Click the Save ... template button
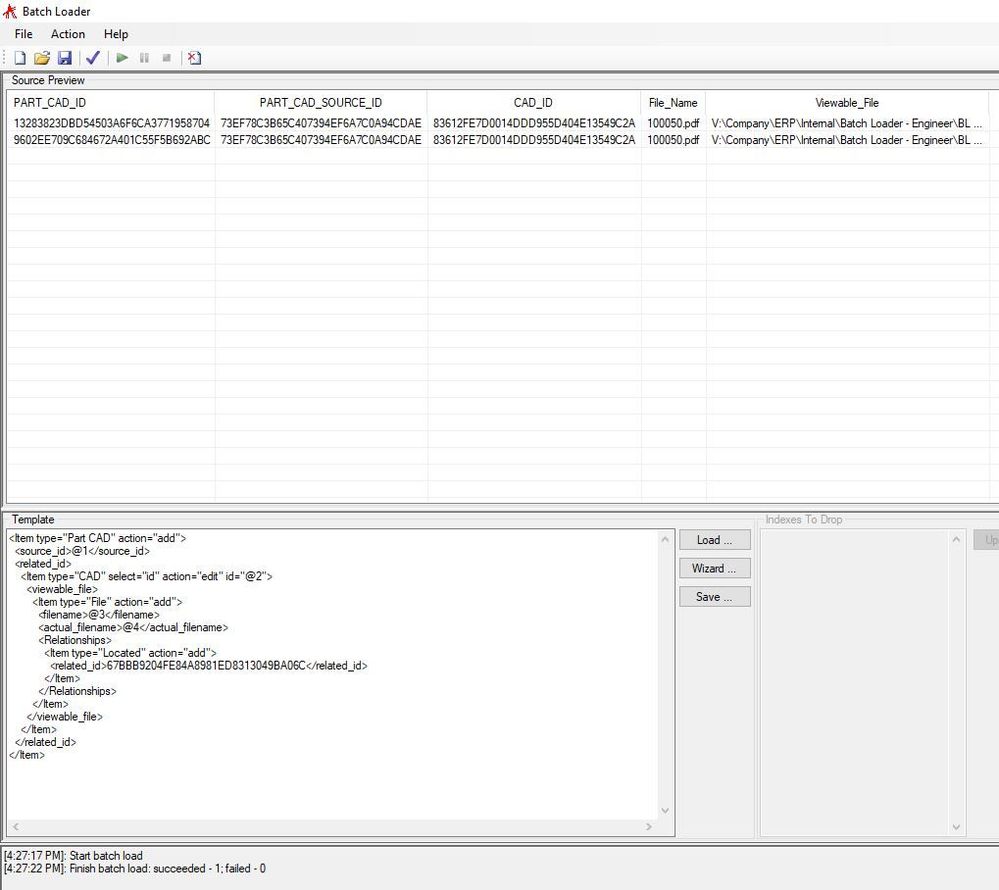Screen dimensions: 999x890 coord(715,597)
